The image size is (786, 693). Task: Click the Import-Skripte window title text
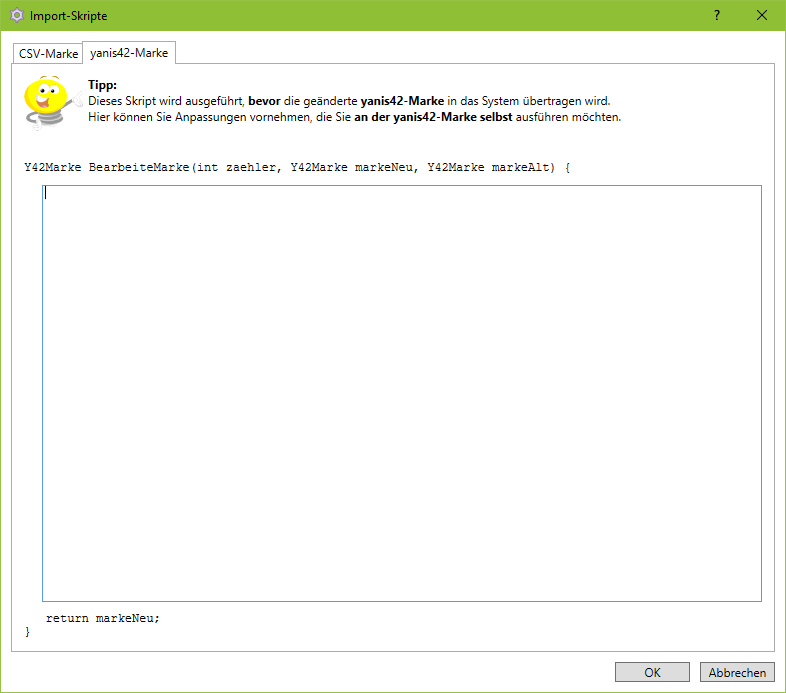tap(68, 16)
